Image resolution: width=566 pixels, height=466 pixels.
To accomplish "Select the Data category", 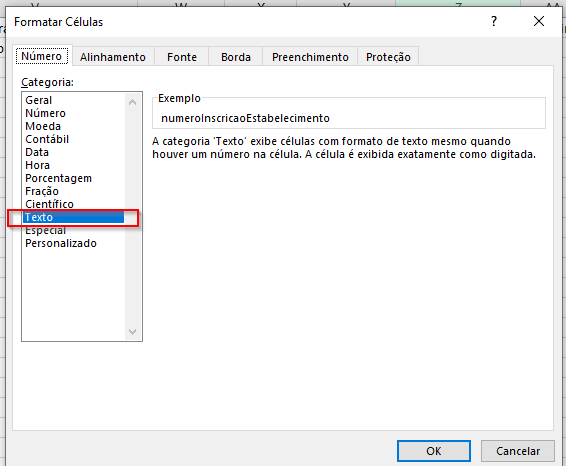I will point(37,152).
